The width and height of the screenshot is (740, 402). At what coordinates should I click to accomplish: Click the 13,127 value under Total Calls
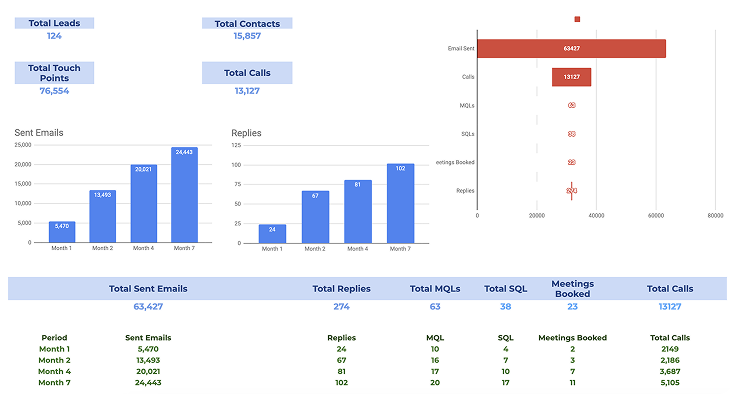click(247, 91)
